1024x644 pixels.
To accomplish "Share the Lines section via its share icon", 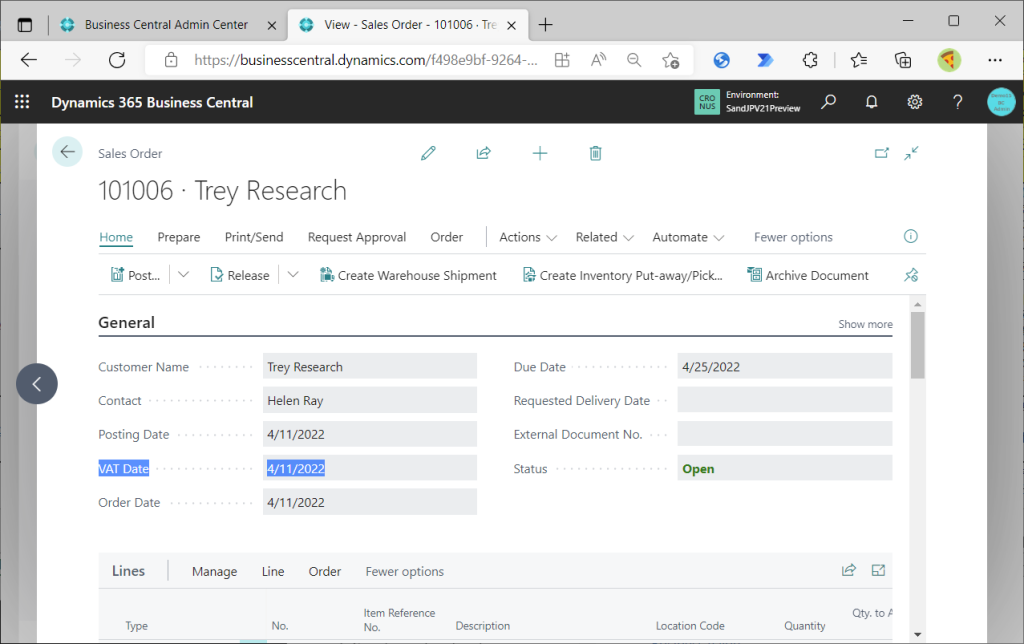I will (x=848, y=570).
